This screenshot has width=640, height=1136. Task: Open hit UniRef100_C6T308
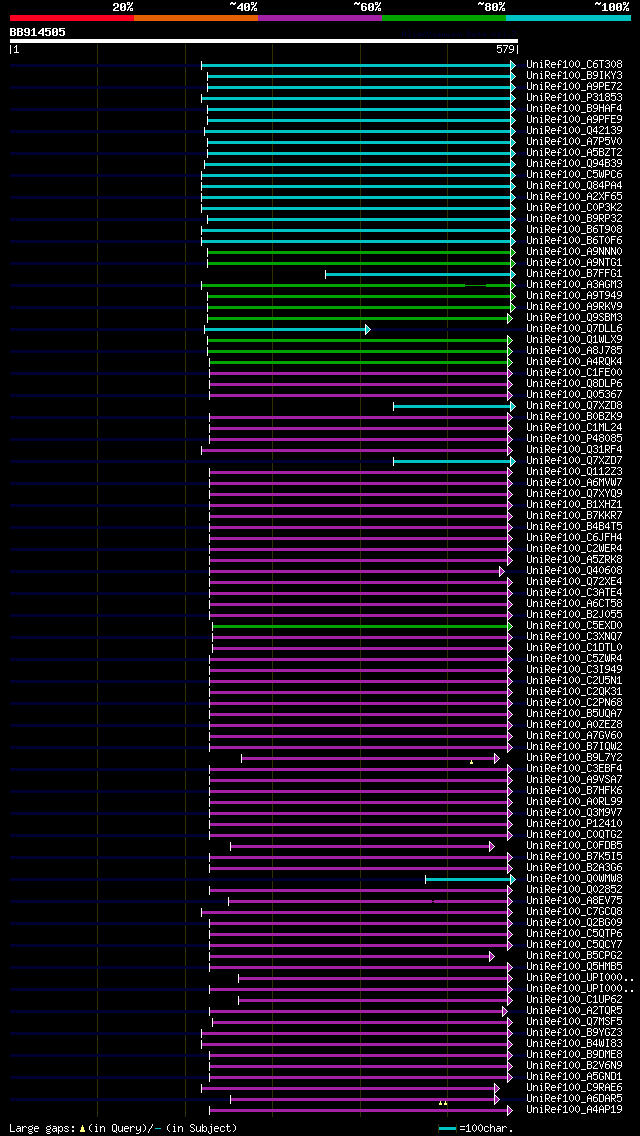click(x=574, y=64)
